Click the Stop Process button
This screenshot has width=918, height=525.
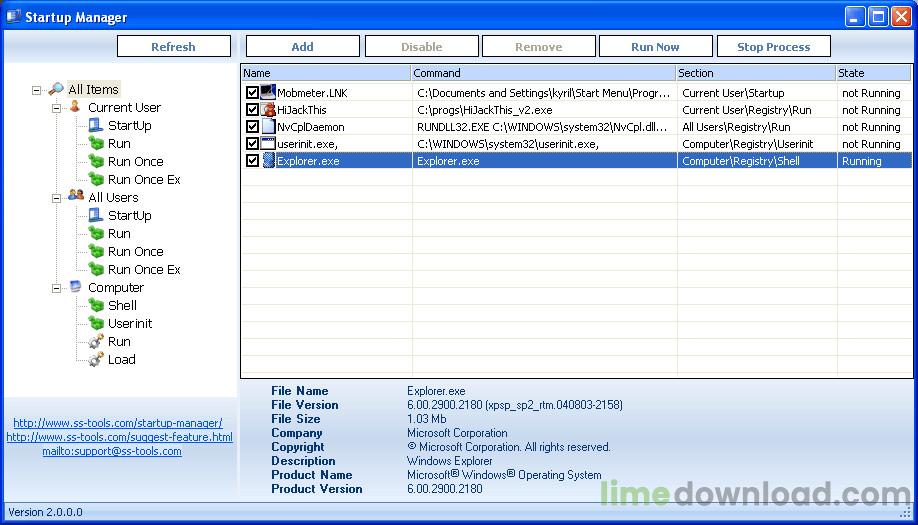click(x=773, y=46)
